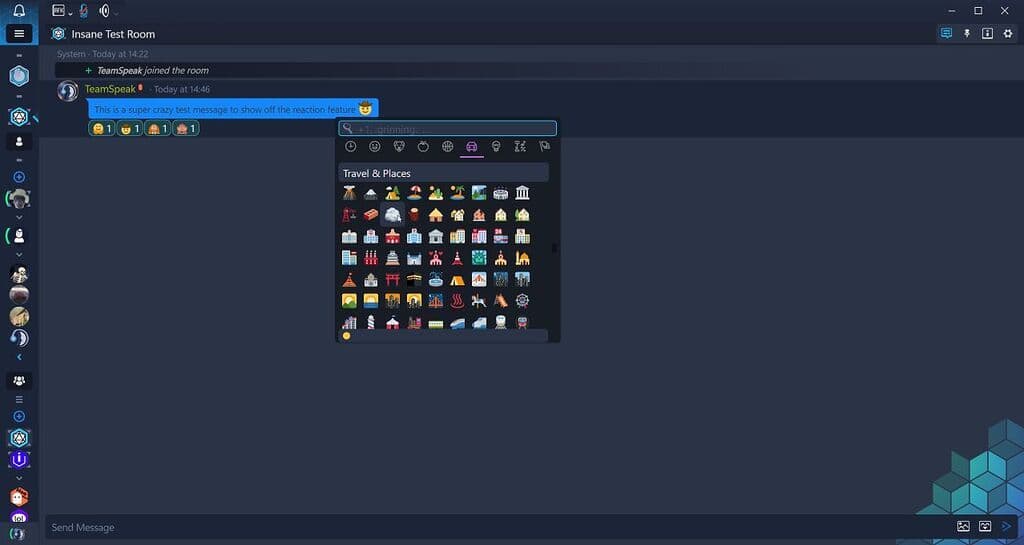Click the first reaction on the message
Screen dimensions: 1024x545
click(102, 129)
